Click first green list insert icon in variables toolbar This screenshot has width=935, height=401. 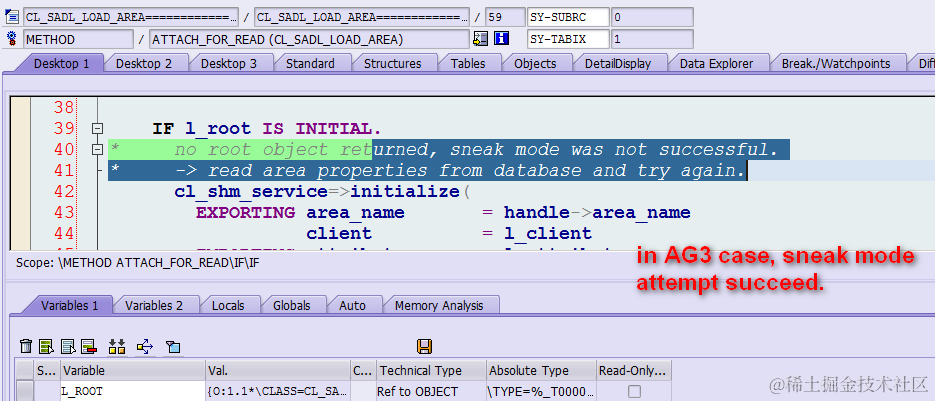[x=46, y=346]
